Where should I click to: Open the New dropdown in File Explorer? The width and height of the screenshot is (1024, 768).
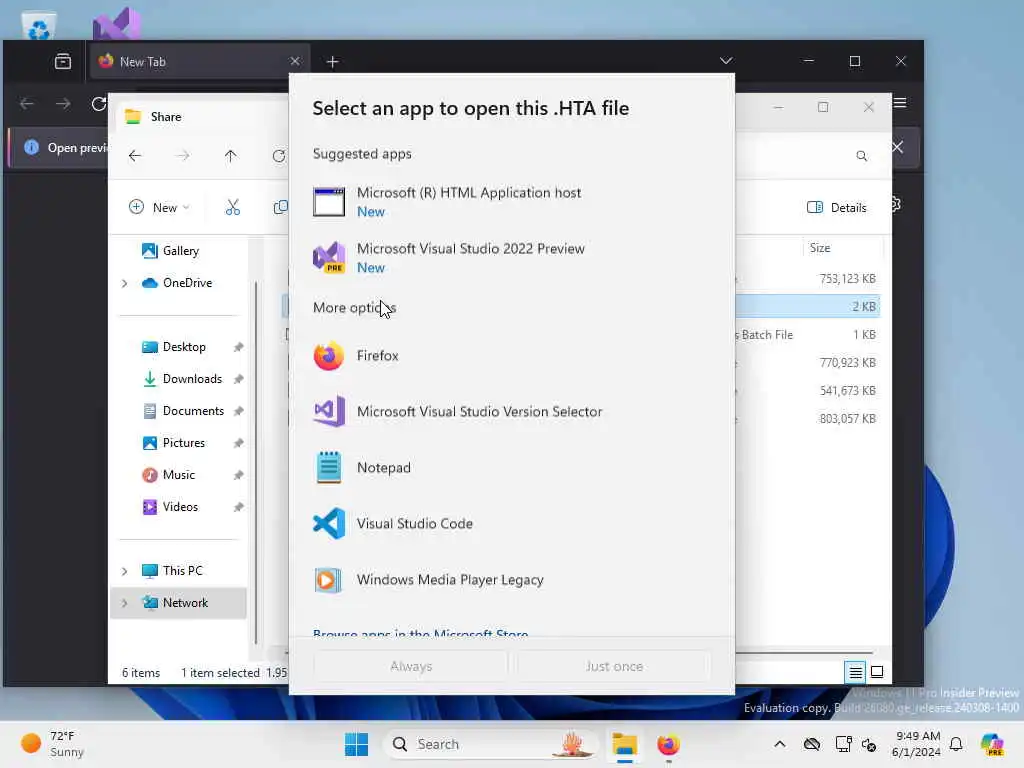click(x=159, y=208)
